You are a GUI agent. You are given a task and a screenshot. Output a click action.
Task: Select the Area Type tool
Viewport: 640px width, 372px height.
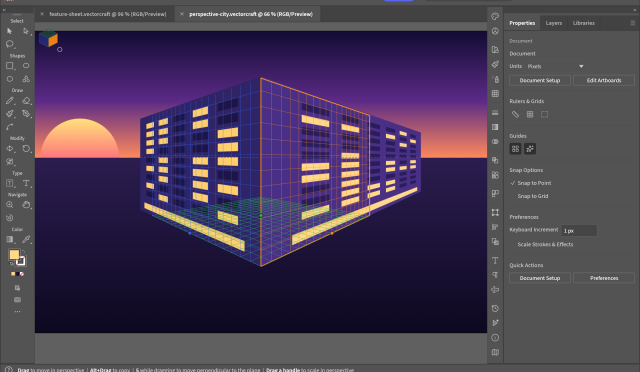pyautogui.click(x=10, y=183)
